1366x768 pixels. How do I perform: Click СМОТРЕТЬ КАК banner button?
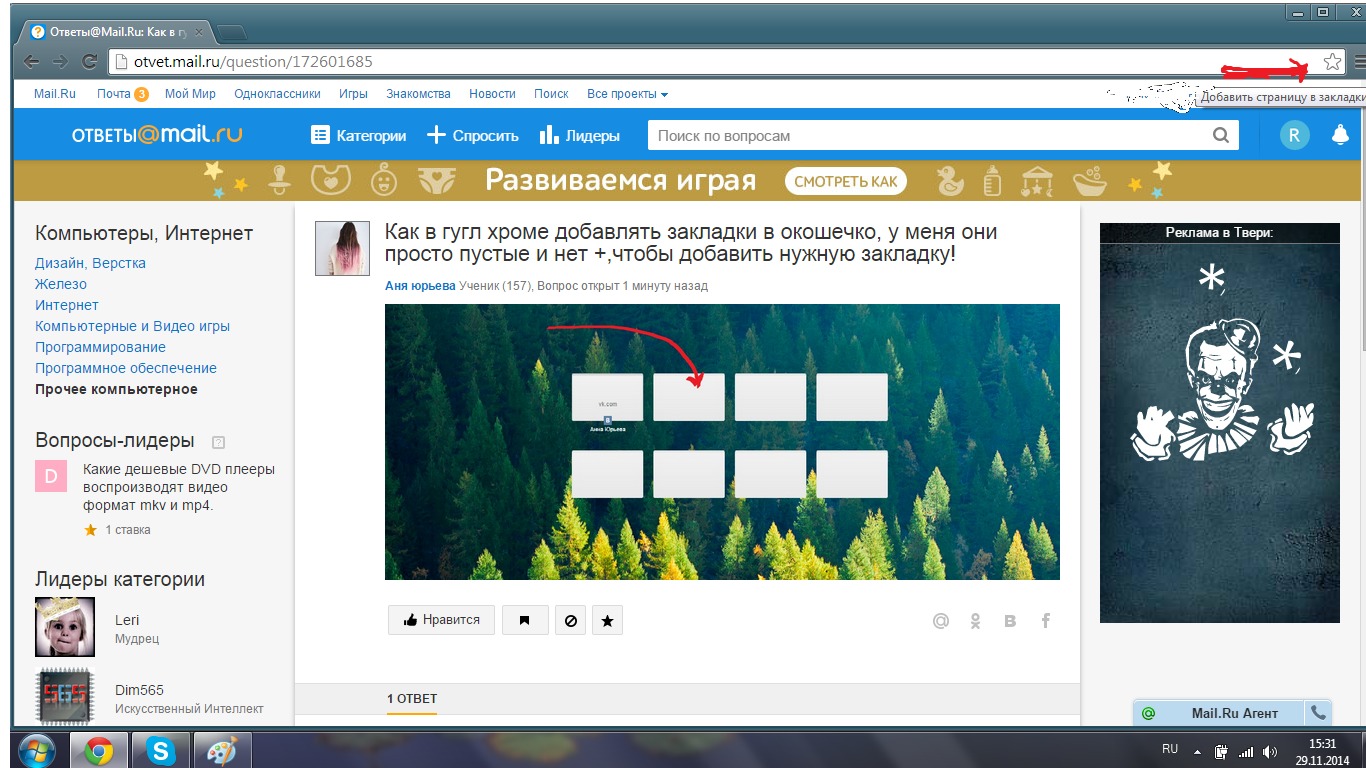click(x=846, y=181)
